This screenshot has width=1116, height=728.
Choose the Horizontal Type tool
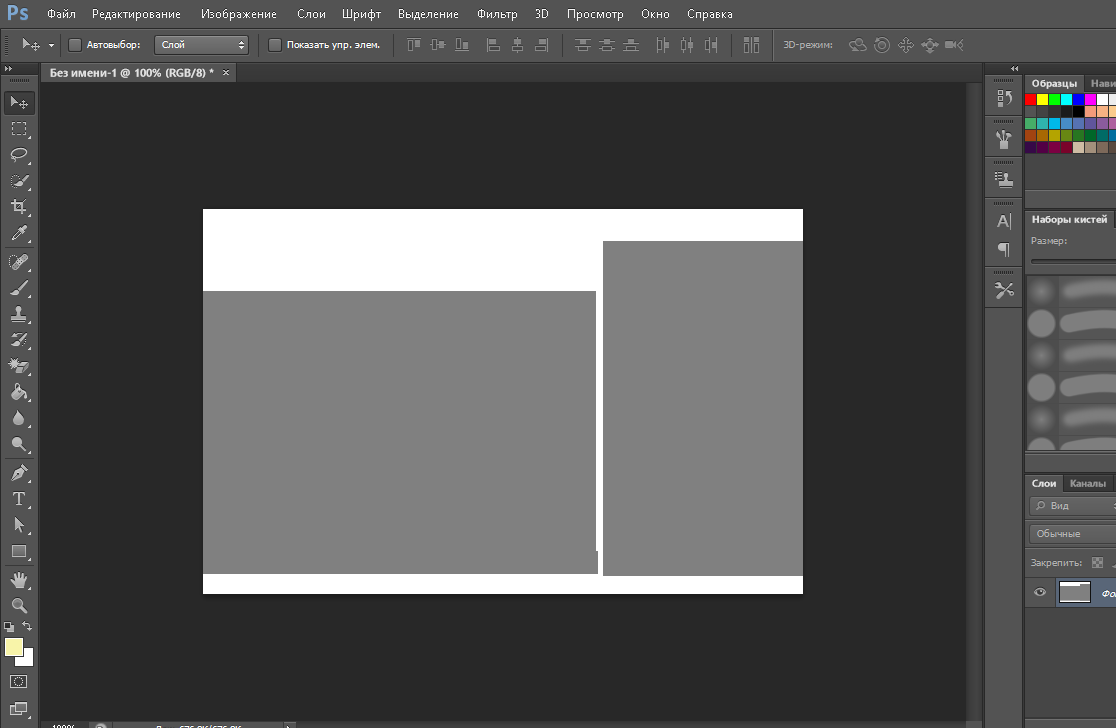[19, 499]
